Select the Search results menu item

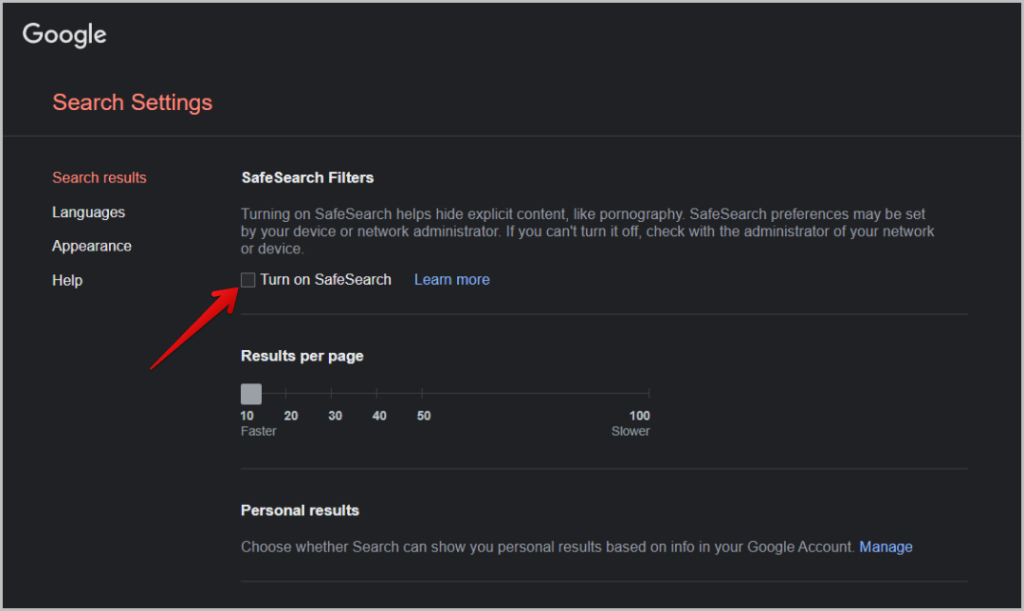(x=99, y=178)
